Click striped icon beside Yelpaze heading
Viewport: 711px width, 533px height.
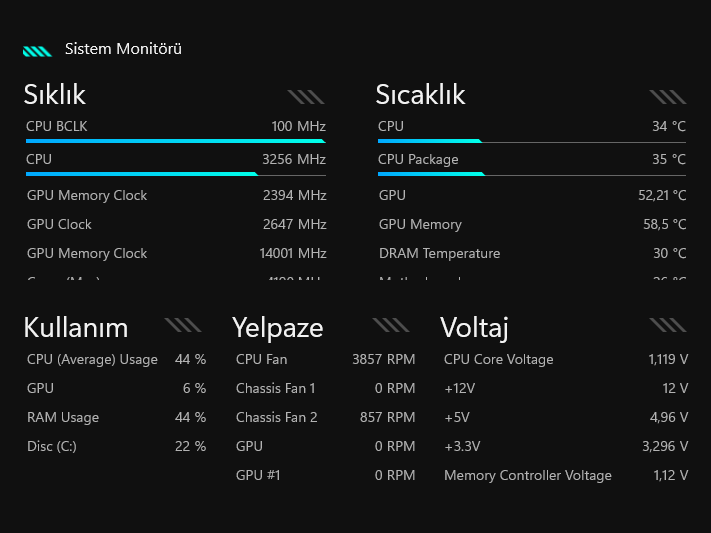pos(390,325)
